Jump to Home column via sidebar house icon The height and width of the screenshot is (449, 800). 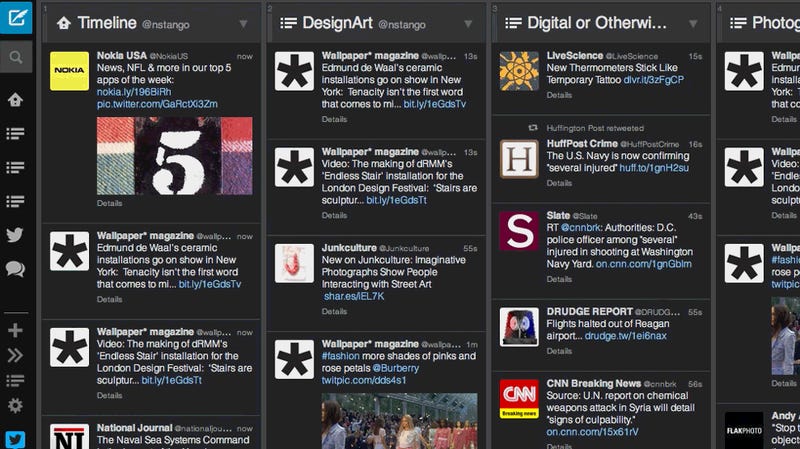click(15, 99)
